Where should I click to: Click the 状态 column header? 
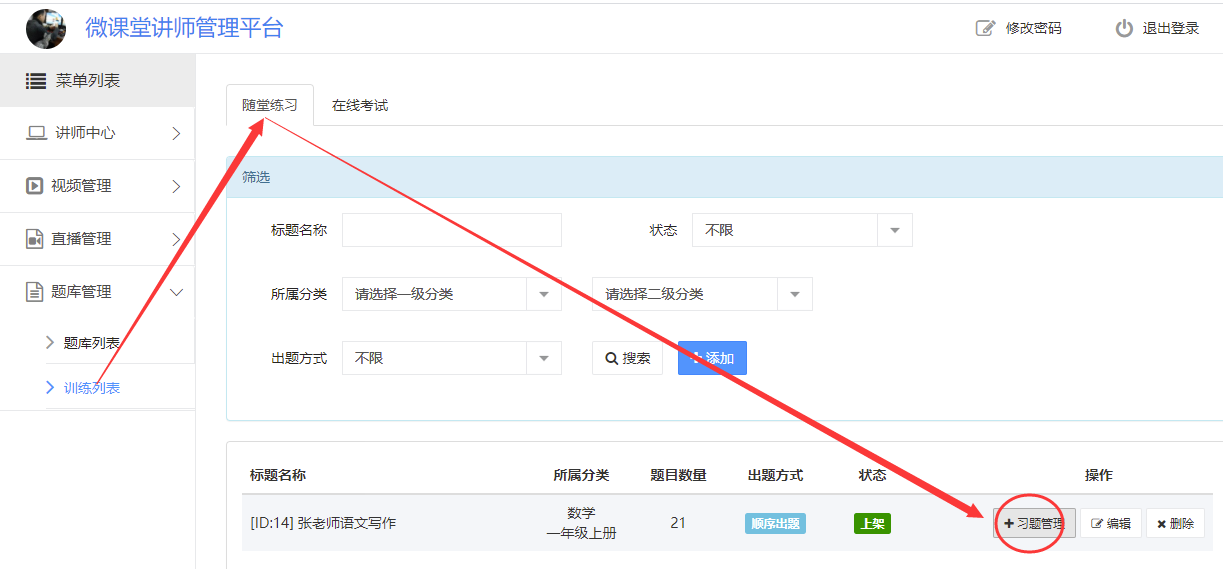pyautogui.click(x=872, y=475)
